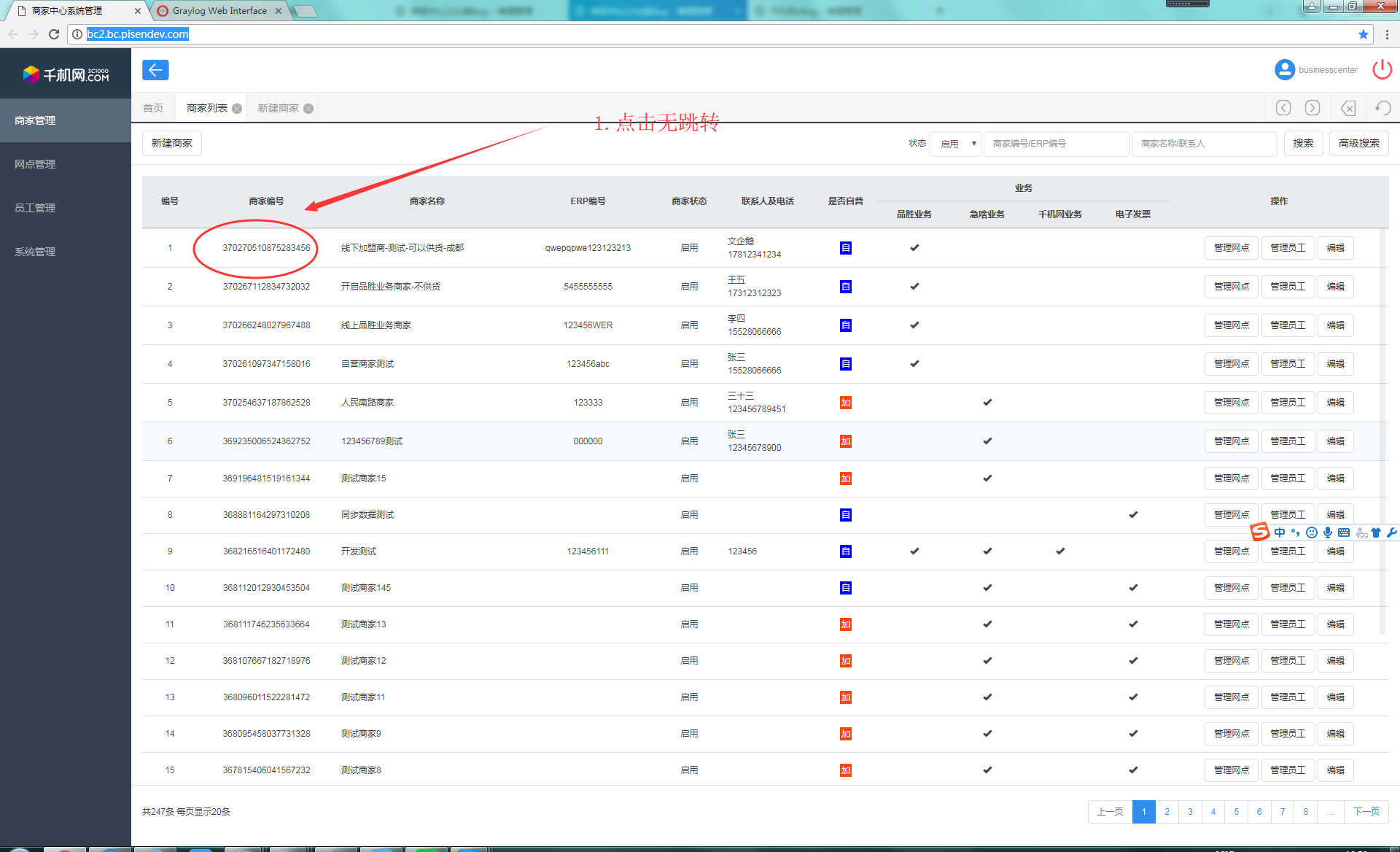The height and width of the screenshot is (852, 1400).
Task: Click the close-all-tabs icon
Action: (1348, 108)
